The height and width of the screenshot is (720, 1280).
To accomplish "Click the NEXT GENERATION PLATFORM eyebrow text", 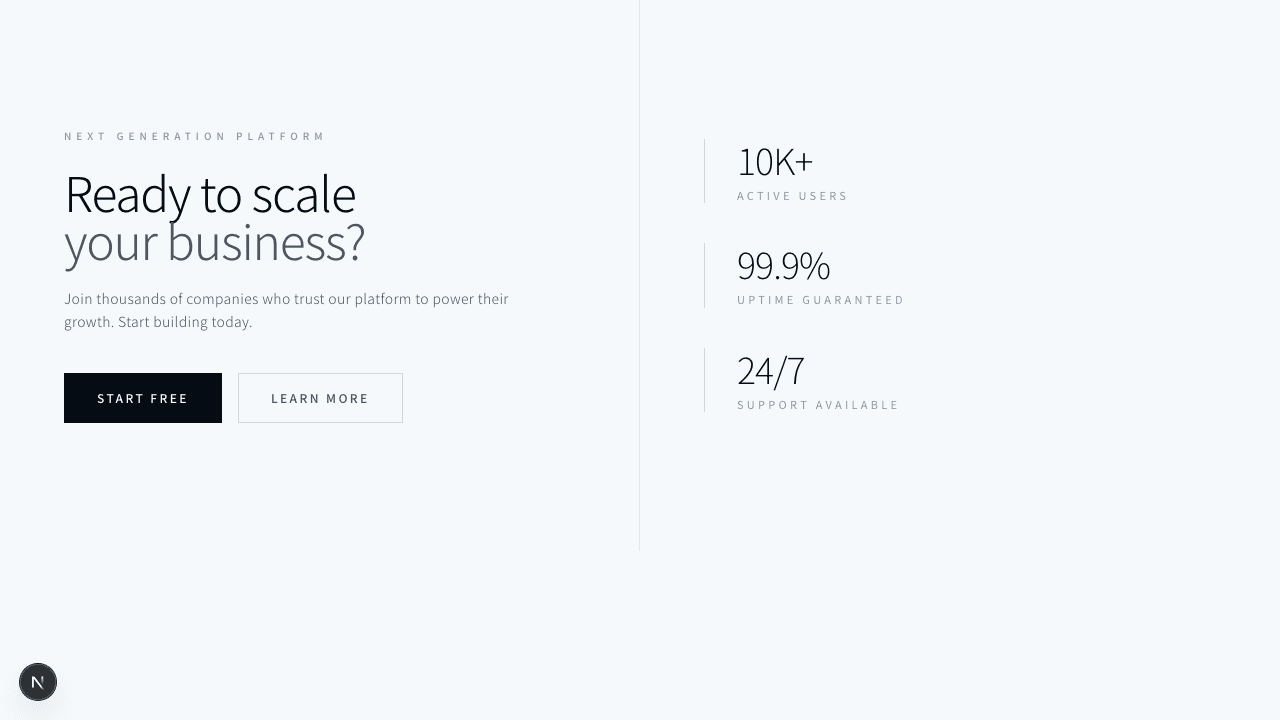I will click(195, 136).
